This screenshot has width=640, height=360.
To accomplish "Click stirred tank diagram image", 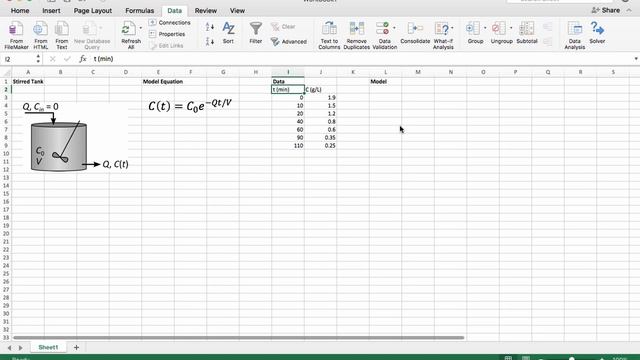I will [x=75, y=137].
